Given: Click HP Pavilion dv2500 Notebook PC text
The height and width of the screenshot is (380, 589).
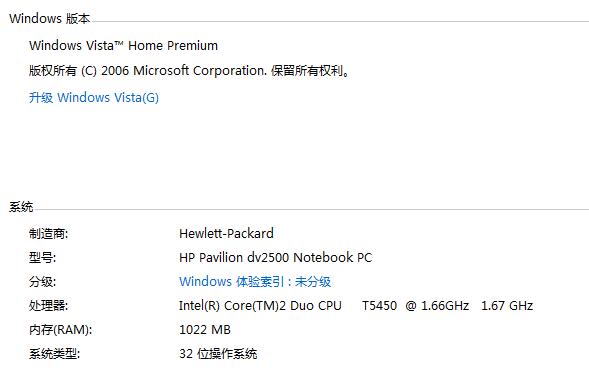Looking at the screenshot, I should point(275,258).
